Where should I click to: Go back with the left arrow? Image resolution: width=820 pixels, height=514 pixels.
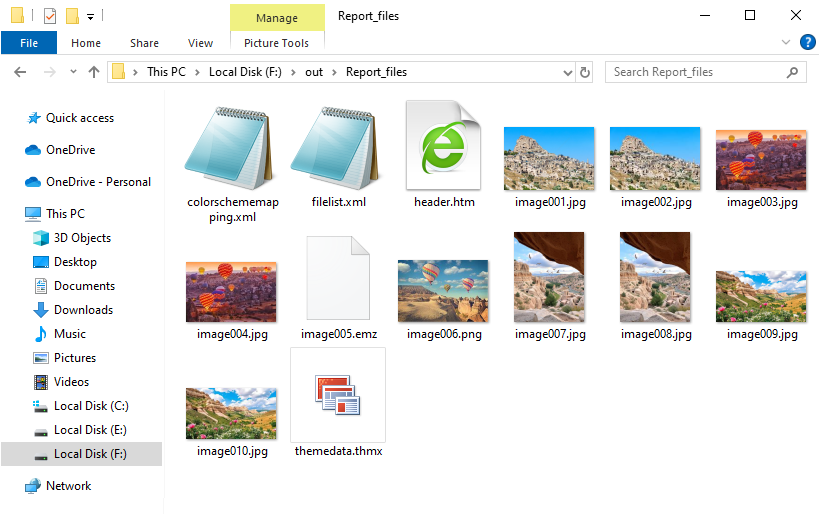point(20,72)
